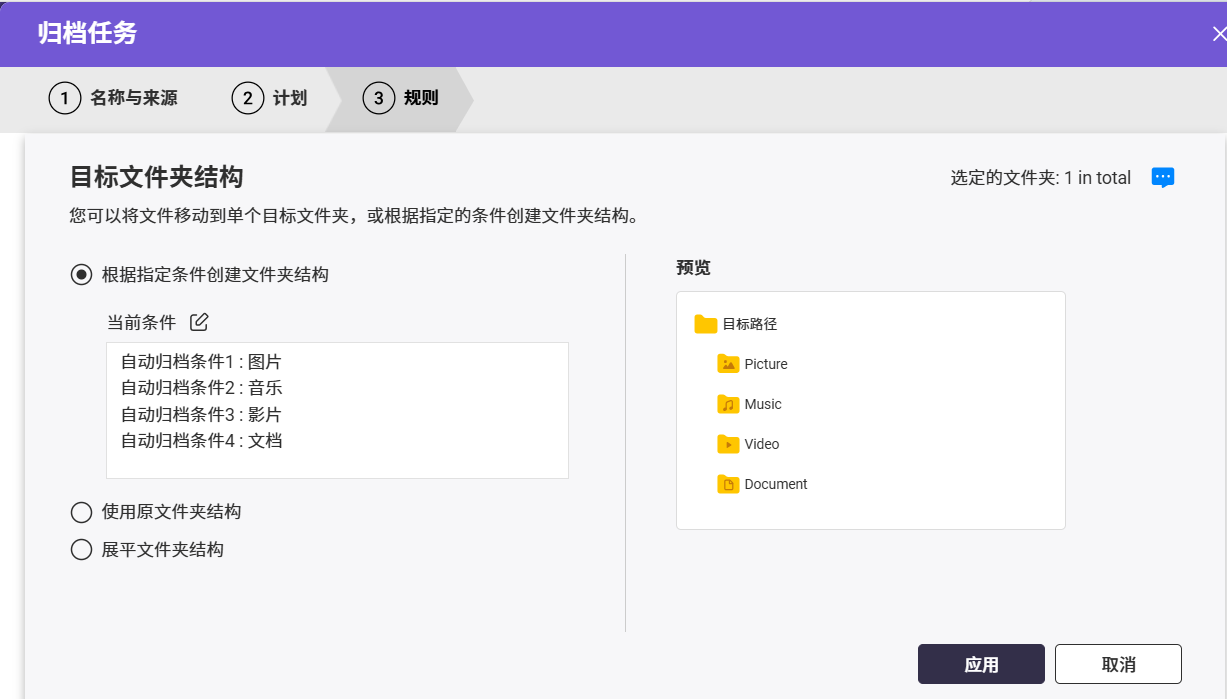The width and height of the screenshot is (1227, 699).
Task: Choose the 展平文件夹结构 radio option
Action: (81, 549)
